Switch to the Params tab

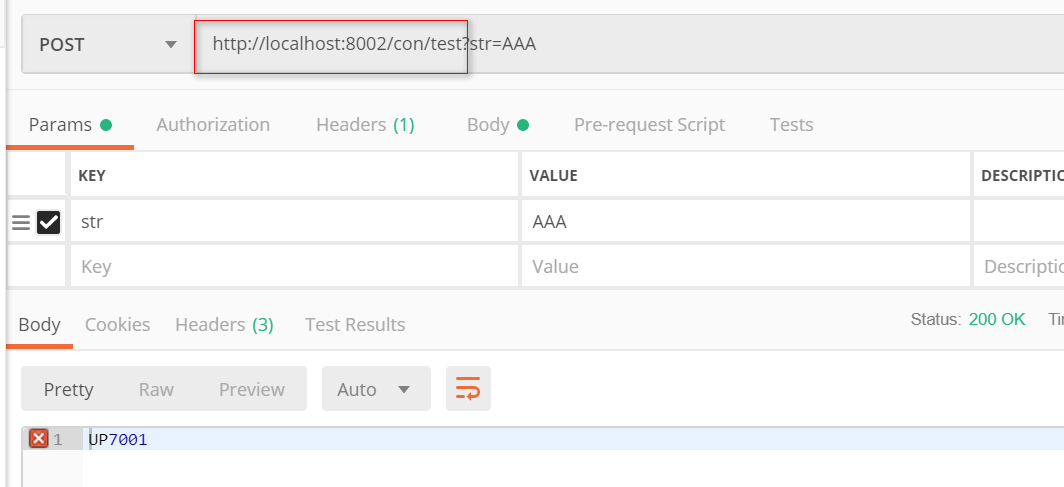click(70, 125)
